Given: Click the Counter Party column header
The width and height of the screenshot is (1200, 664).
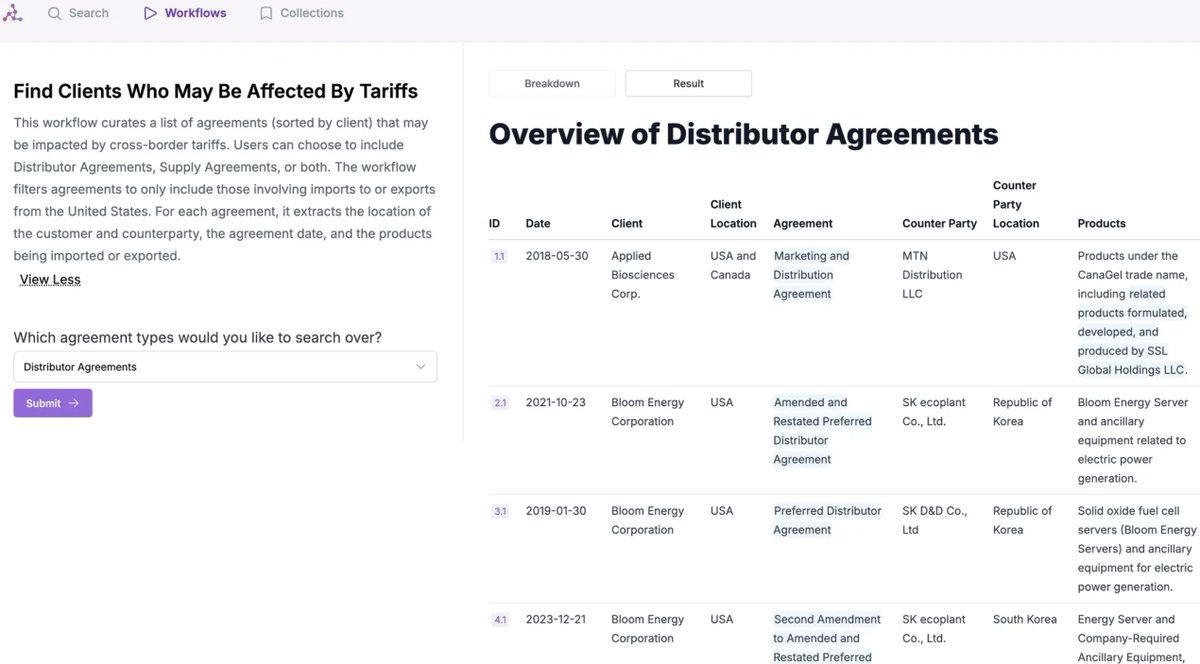Looking at the screenshot, I should point(939,223).
